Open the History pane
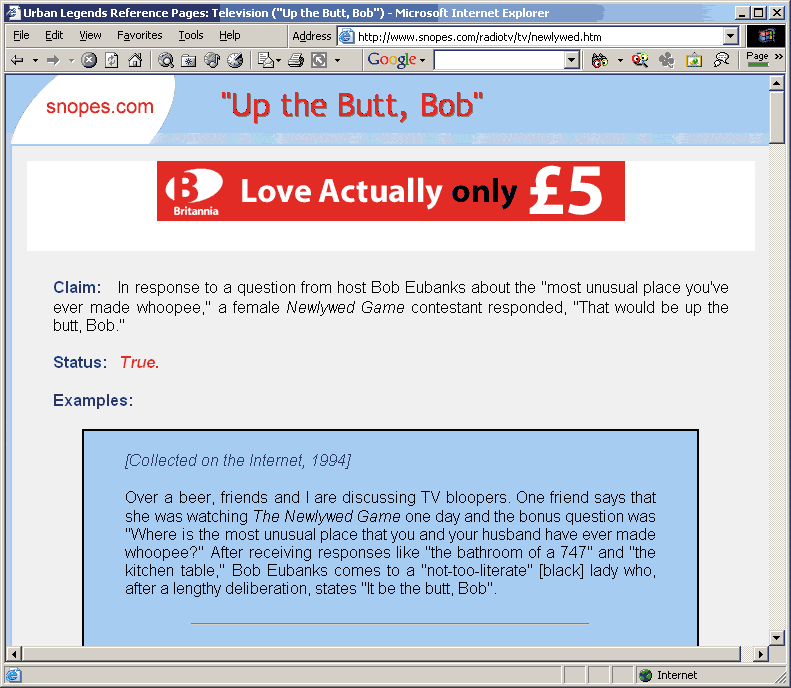This screenshot has width=791, height=688. [235, 61]
